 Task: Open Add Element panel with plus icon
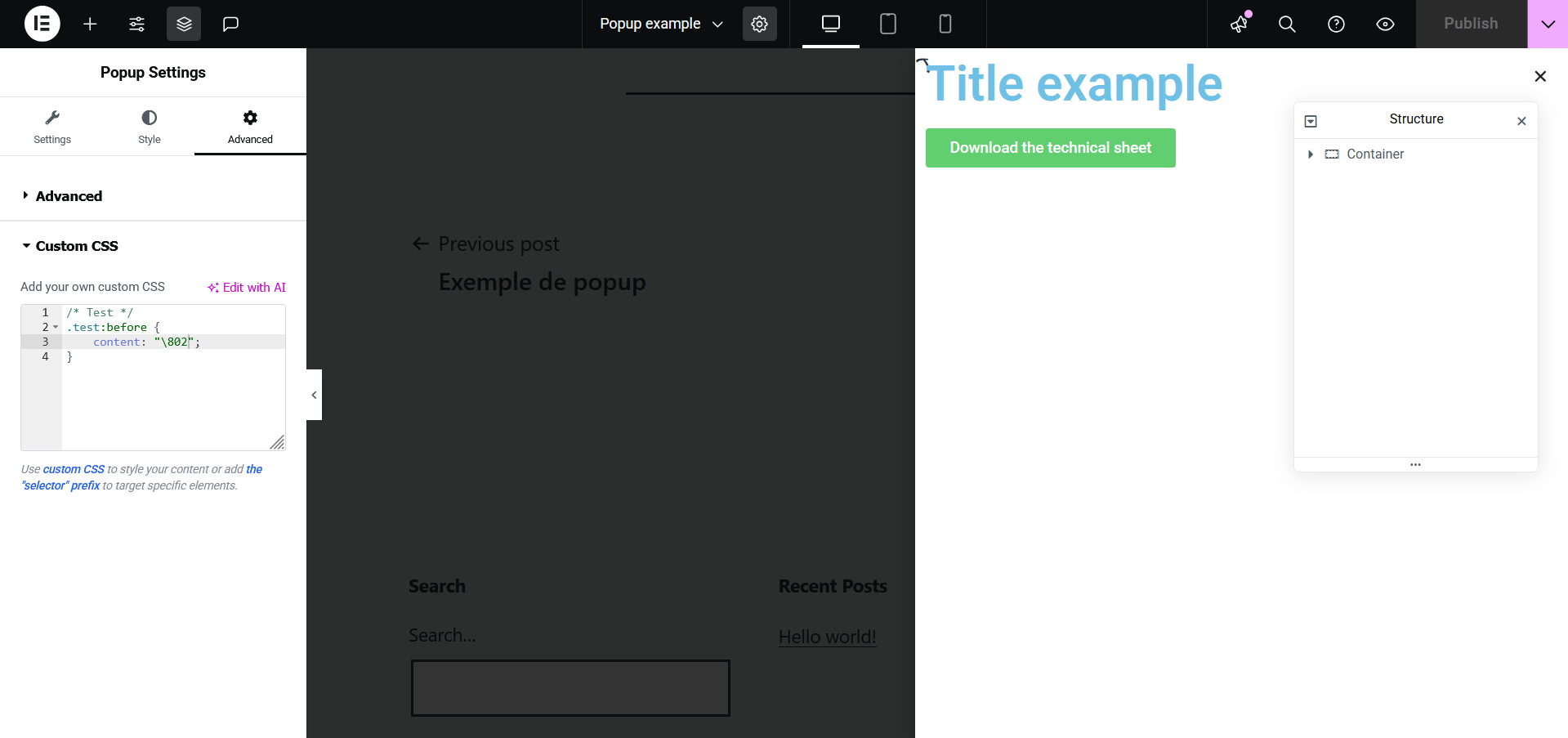[90, 24]
